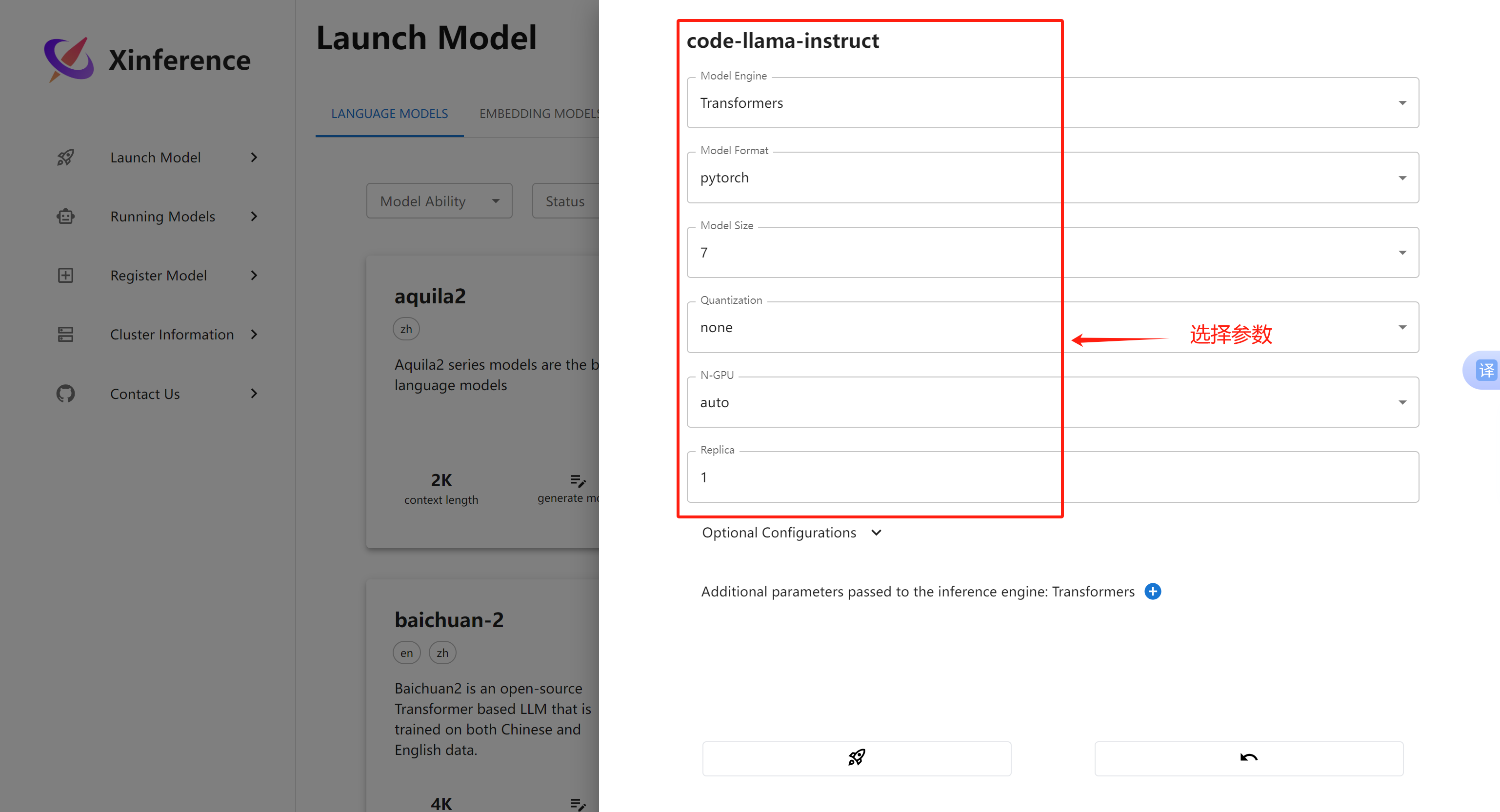Click the 2K context length value
Viewport: 1500px width, 812px height.
[x=441, y=480]
